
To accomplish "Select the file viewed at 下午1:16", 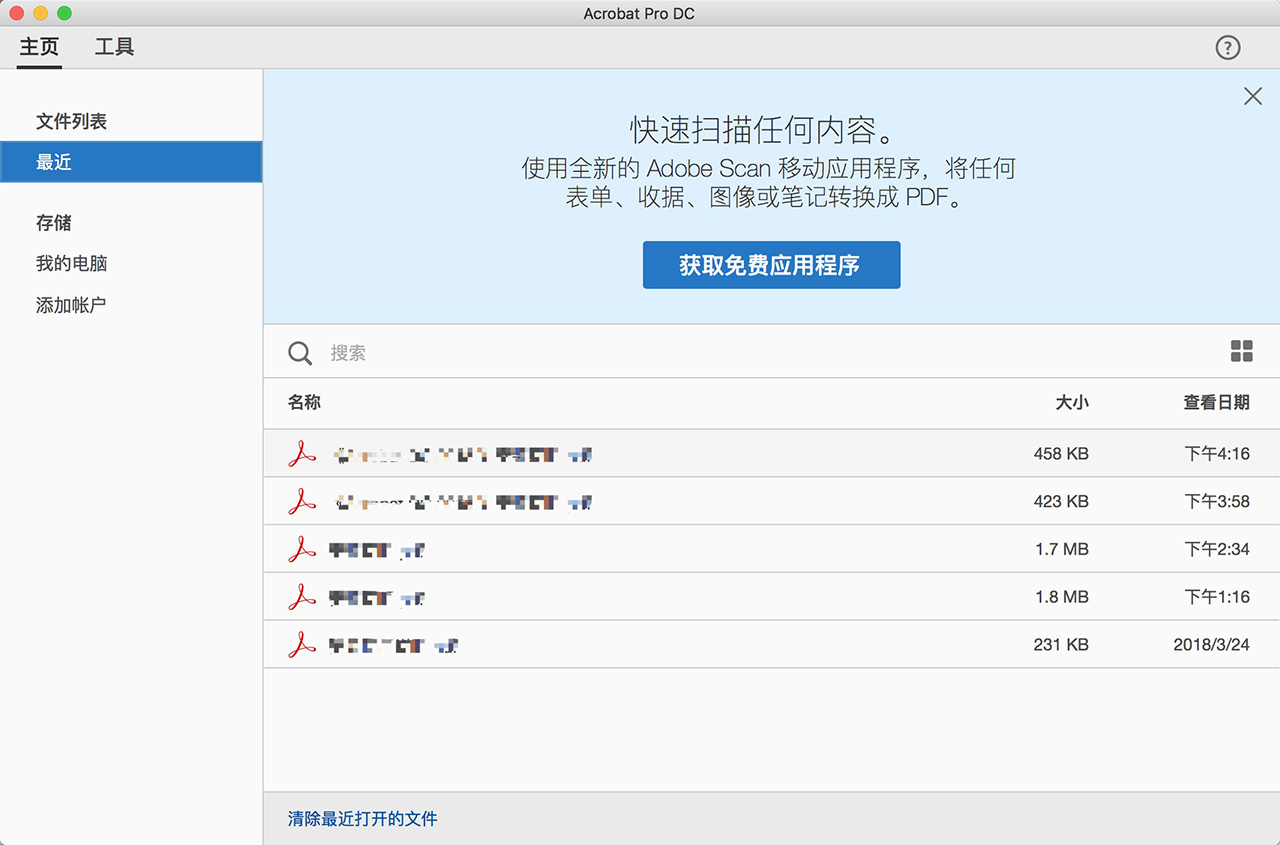I will coord(772,597).
